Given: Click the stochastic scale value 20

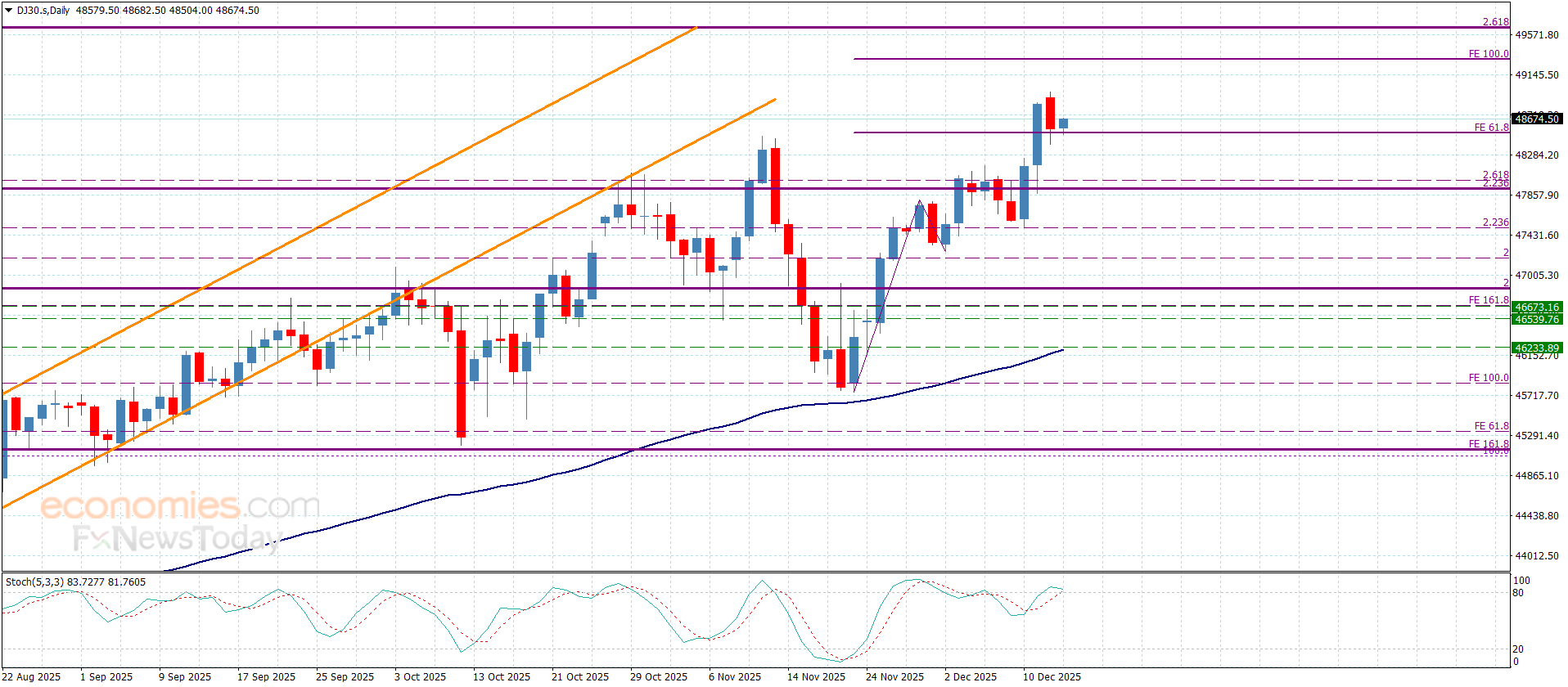Looking at the screenshot, I should tap(1518, 649).
